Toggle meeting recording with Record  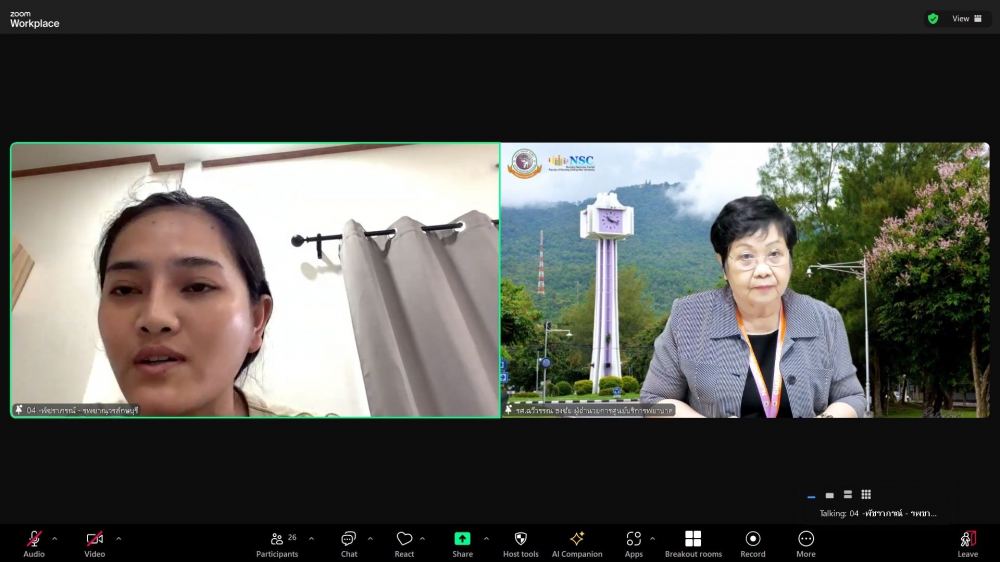click(x=753, y=540)
